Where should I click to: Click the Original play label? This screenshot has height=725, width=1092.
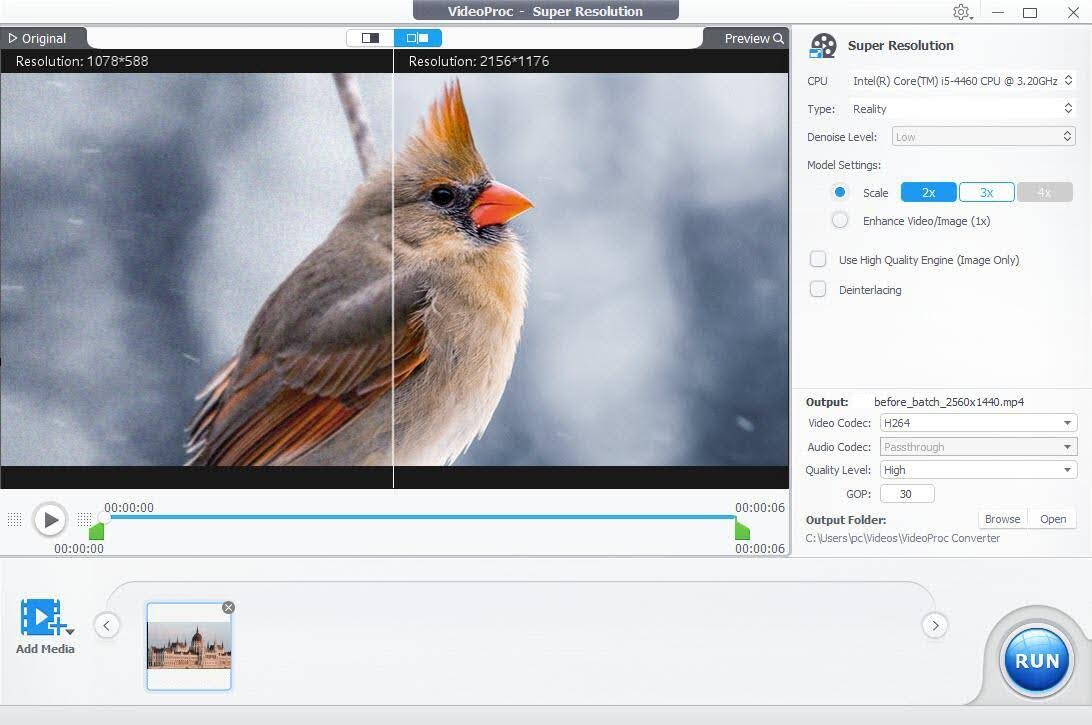click(x=38, y=38)
